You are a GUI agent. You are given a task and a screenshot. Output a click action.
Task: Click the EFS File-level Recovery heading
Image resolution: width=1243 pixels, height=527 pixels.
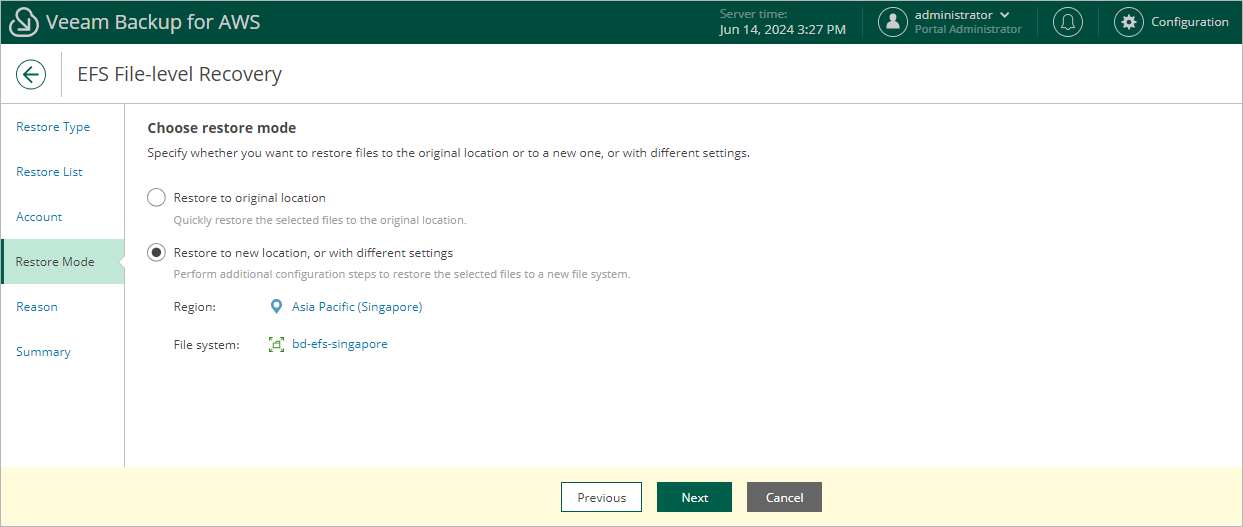click(179, 74)
